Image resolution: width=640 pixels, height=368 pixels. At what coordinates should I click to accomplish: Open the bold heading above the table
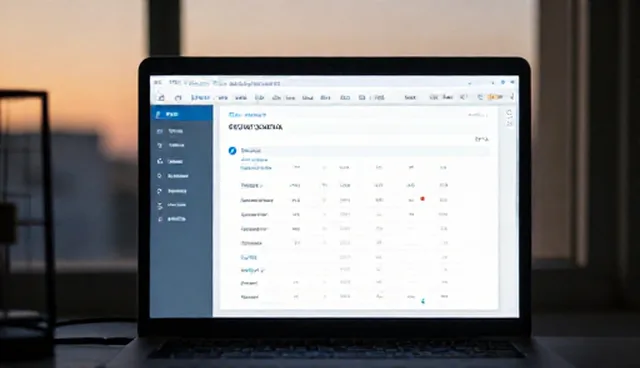pyautogui.click(x=256, y=127)
